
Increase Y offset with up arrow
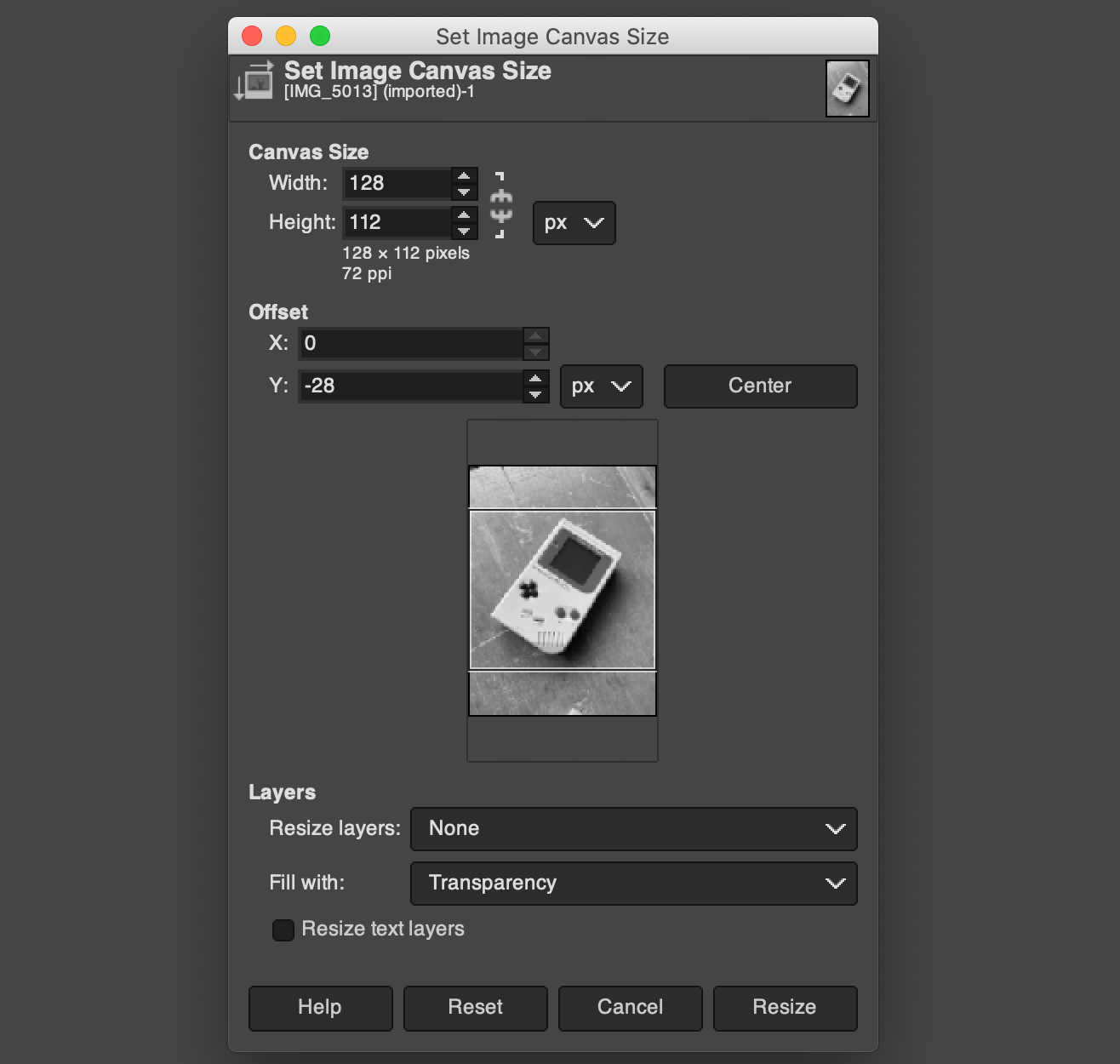click(x=535, y=379)
